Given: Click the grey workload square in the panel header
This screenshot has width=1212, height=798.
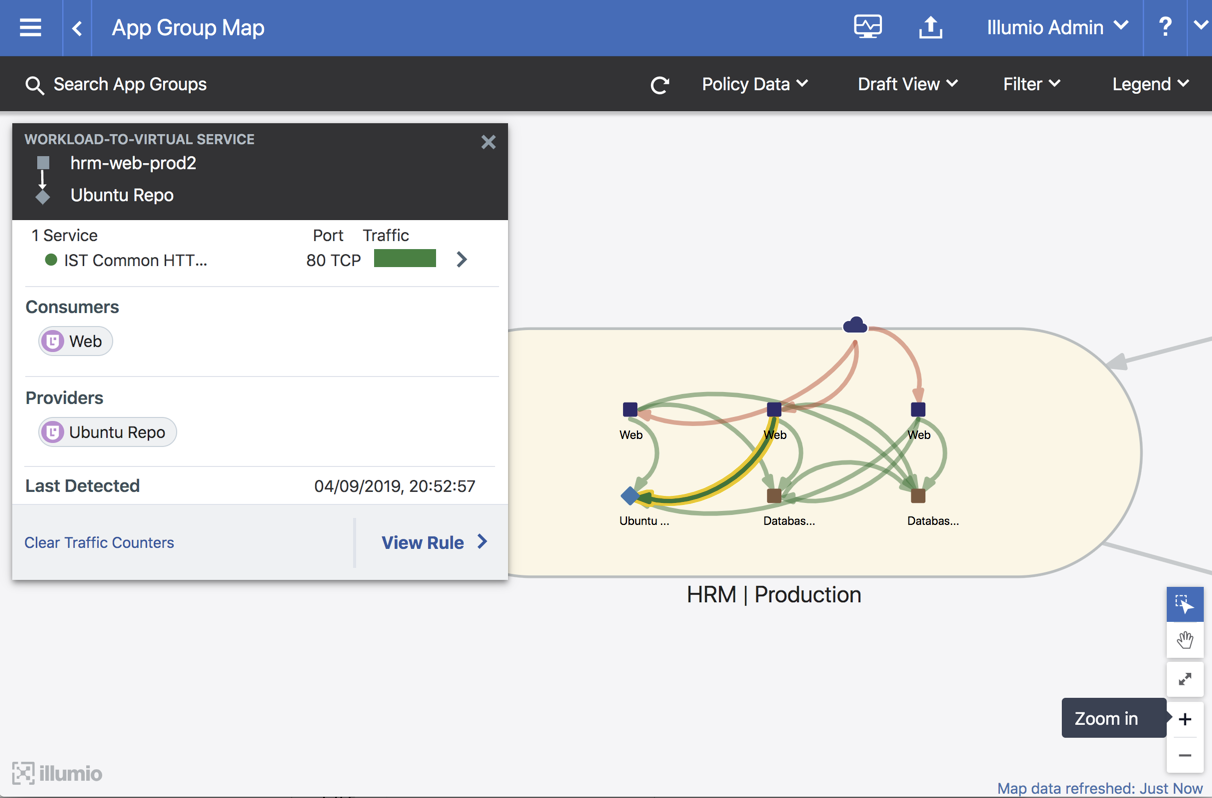Looking at the screenshot, I should (x=43, y=162).
